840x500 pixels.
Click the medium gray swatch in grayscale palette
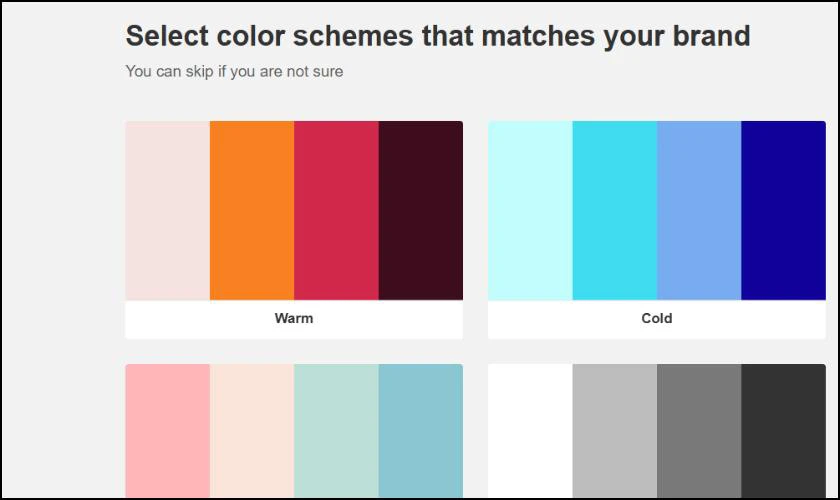[699, 431]
